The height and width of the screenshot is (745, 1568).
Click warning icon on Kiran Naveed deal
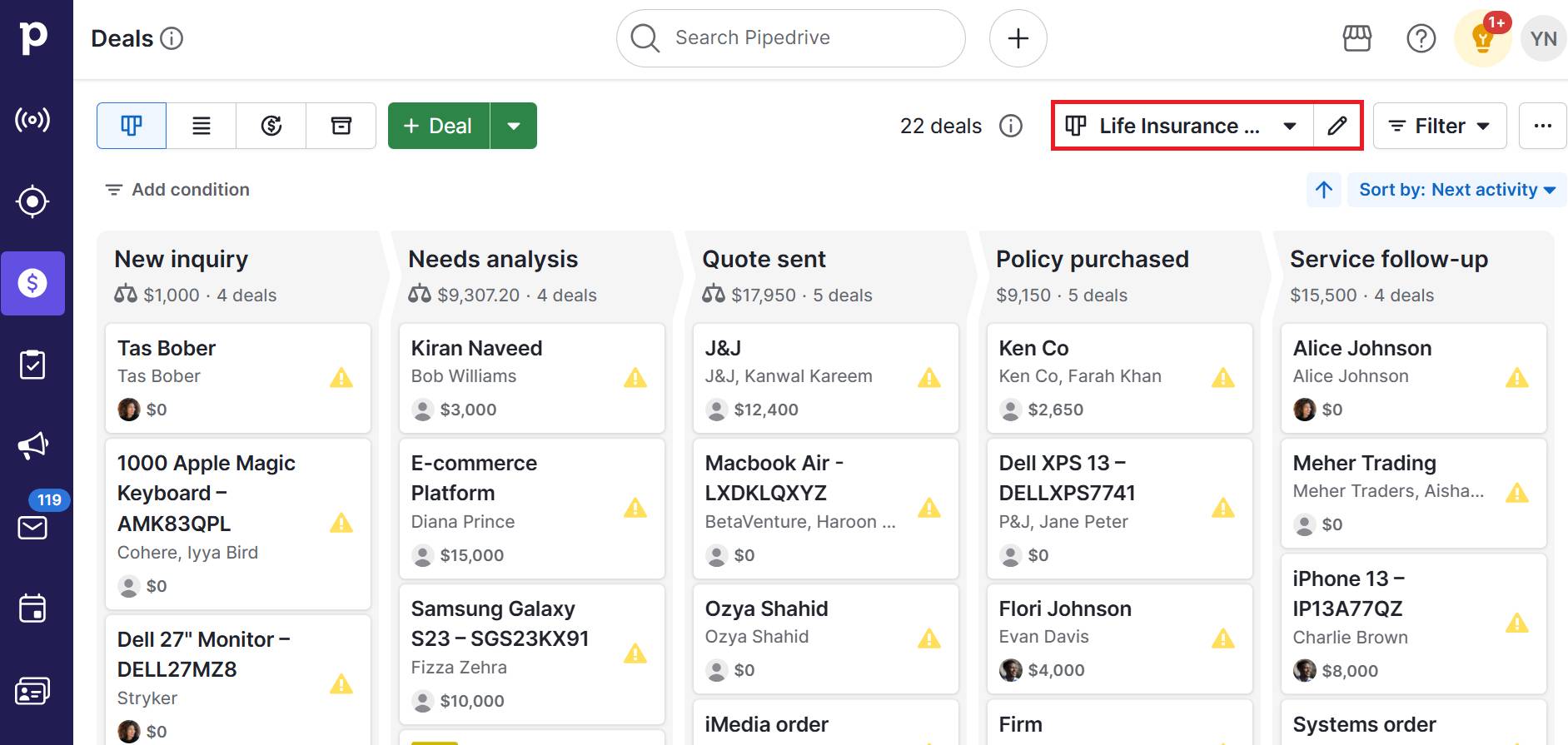(x=635, y=378)
